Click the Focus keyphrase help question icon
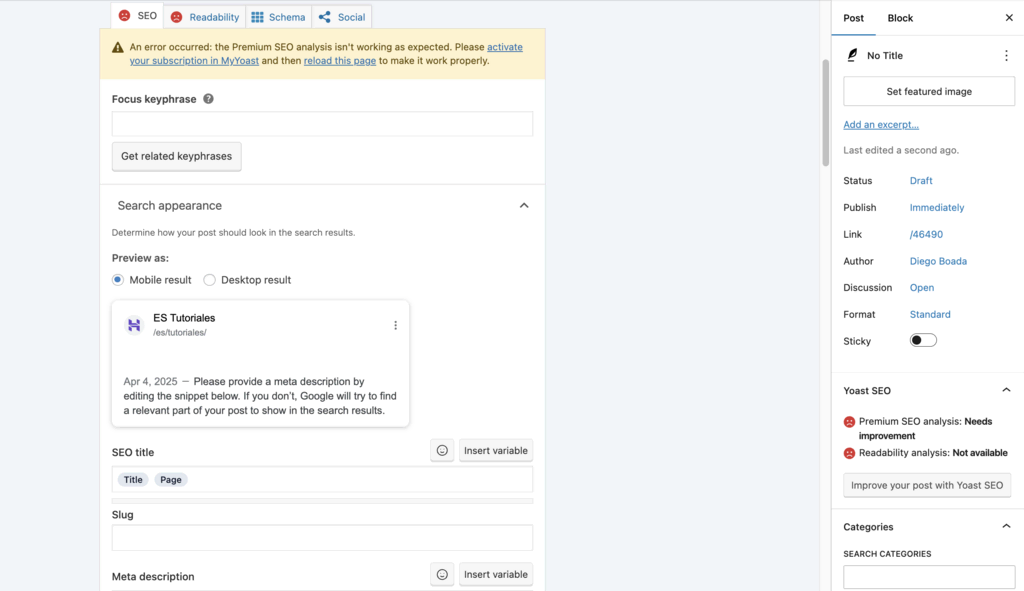The image size is (1024, 591). (x=208, y=99)
